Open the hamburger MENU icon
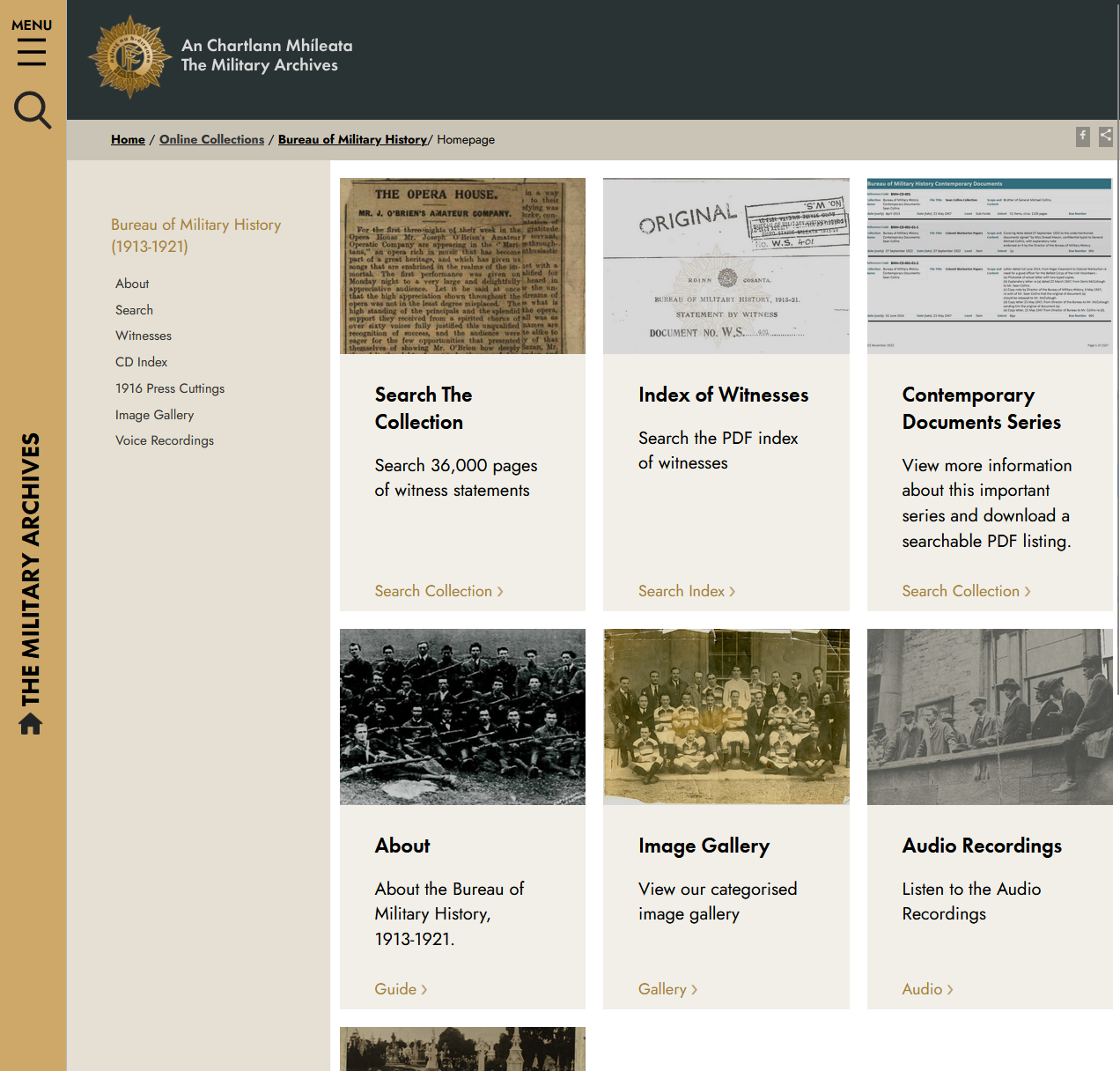The image size is (1120, 1071). pyautogui.click(x=32, y=52)
